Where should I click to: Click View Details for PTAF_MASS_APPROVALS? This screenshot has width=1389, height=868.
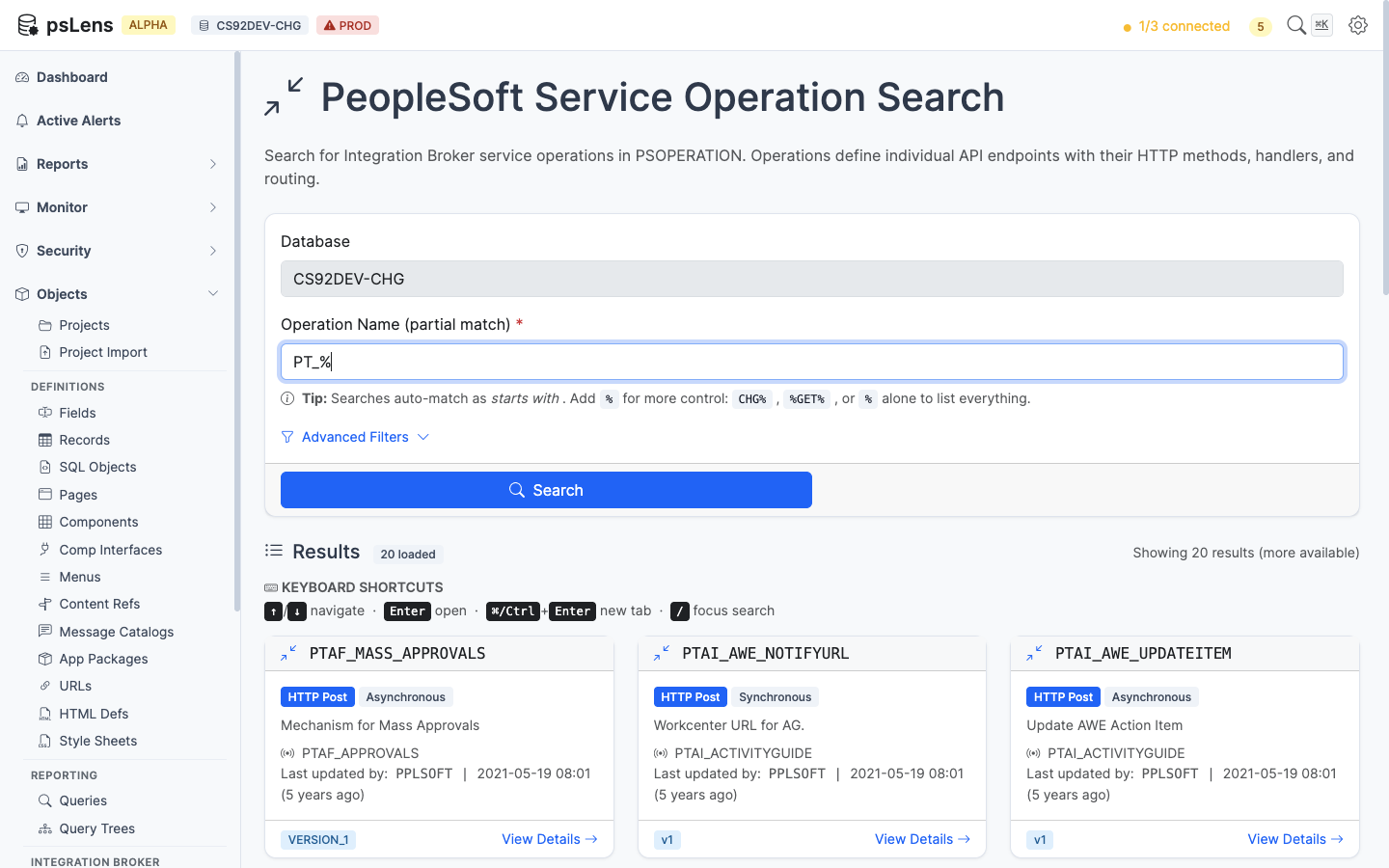click(550, 839)
